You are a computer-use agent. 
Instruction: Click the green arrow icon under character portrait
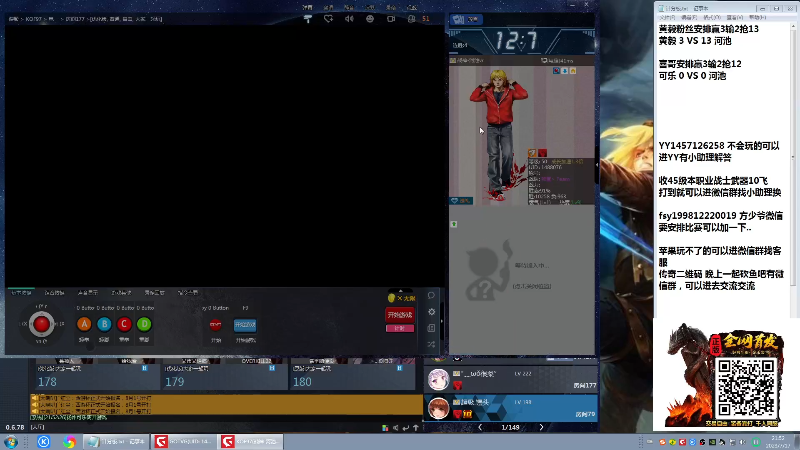(x=454, y=224)
